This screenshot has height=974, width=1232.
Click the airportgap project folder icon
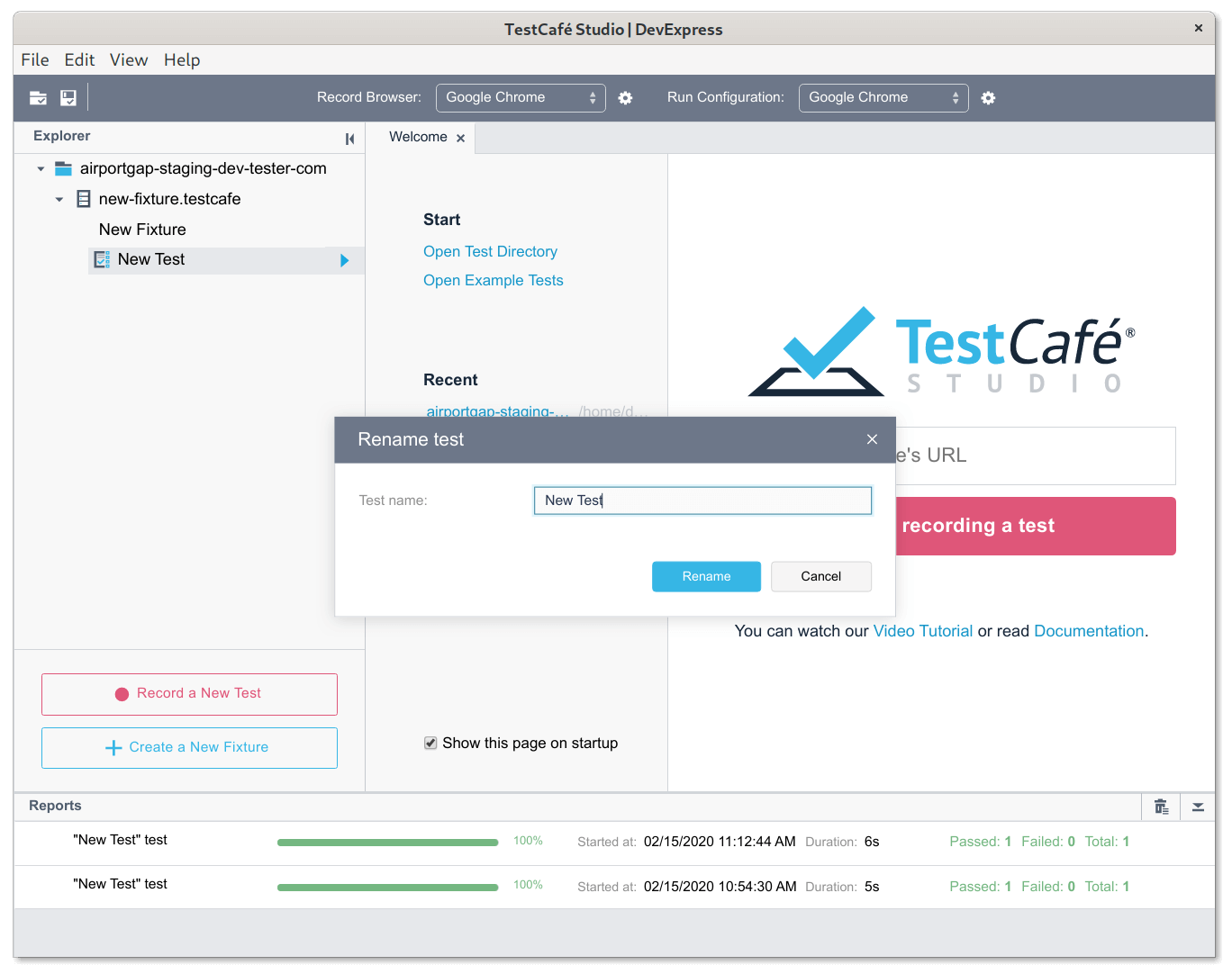63,168
